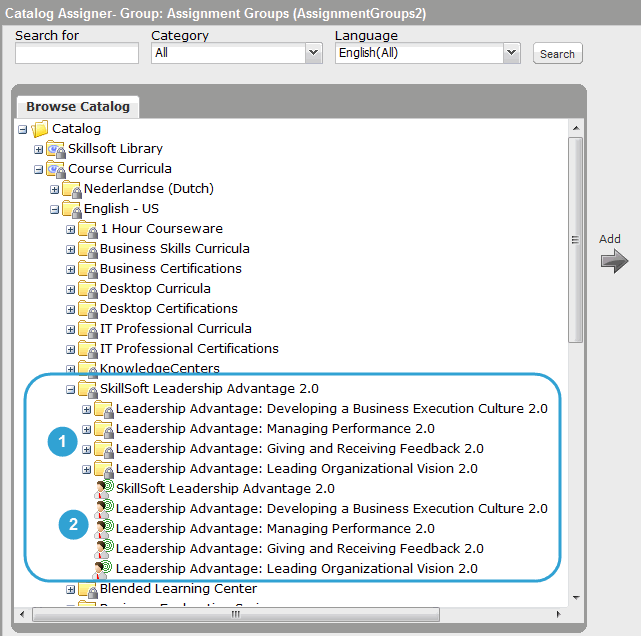The height and width of the screenshot is (636, 641).
Task: Expand folder Giving and Receiving Feedback 2.0
Action: coord(86,450)
